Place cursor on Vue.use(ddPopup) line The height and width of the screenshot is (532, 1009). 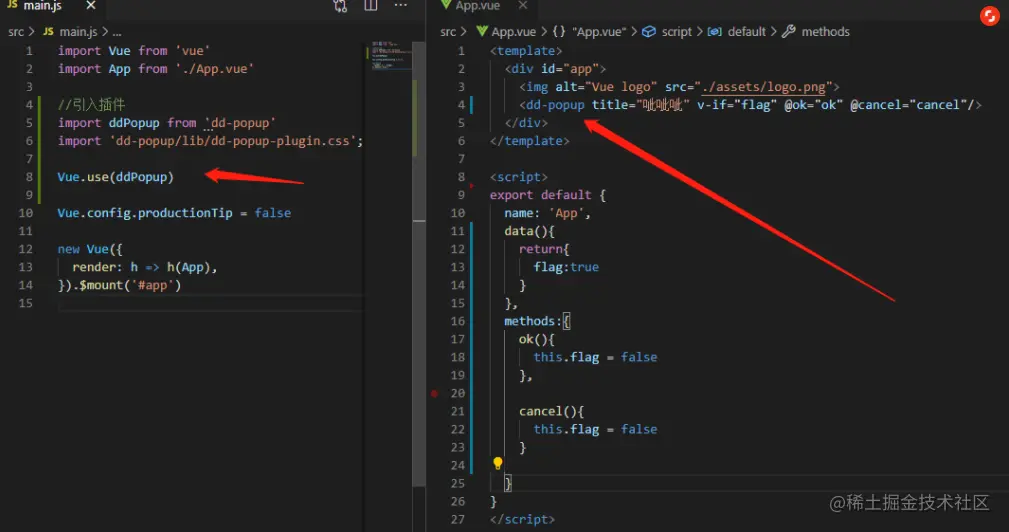(x=115, y=177)
